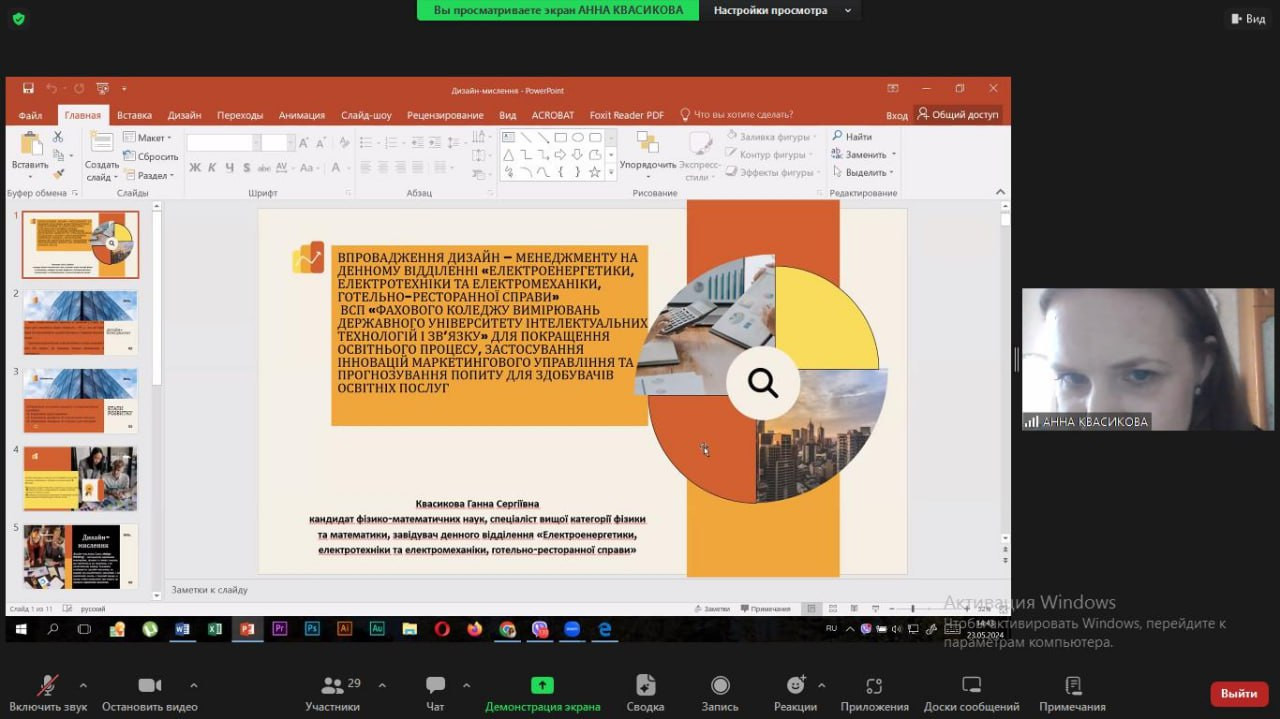Click the red Выйти button
This screenshot has height=719, width=1280.
click(1238, 693)
